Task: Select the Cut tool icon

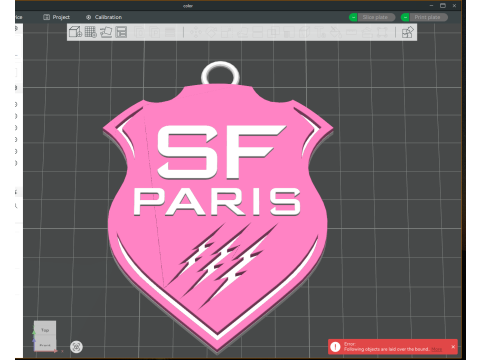Action: point(257,32)
